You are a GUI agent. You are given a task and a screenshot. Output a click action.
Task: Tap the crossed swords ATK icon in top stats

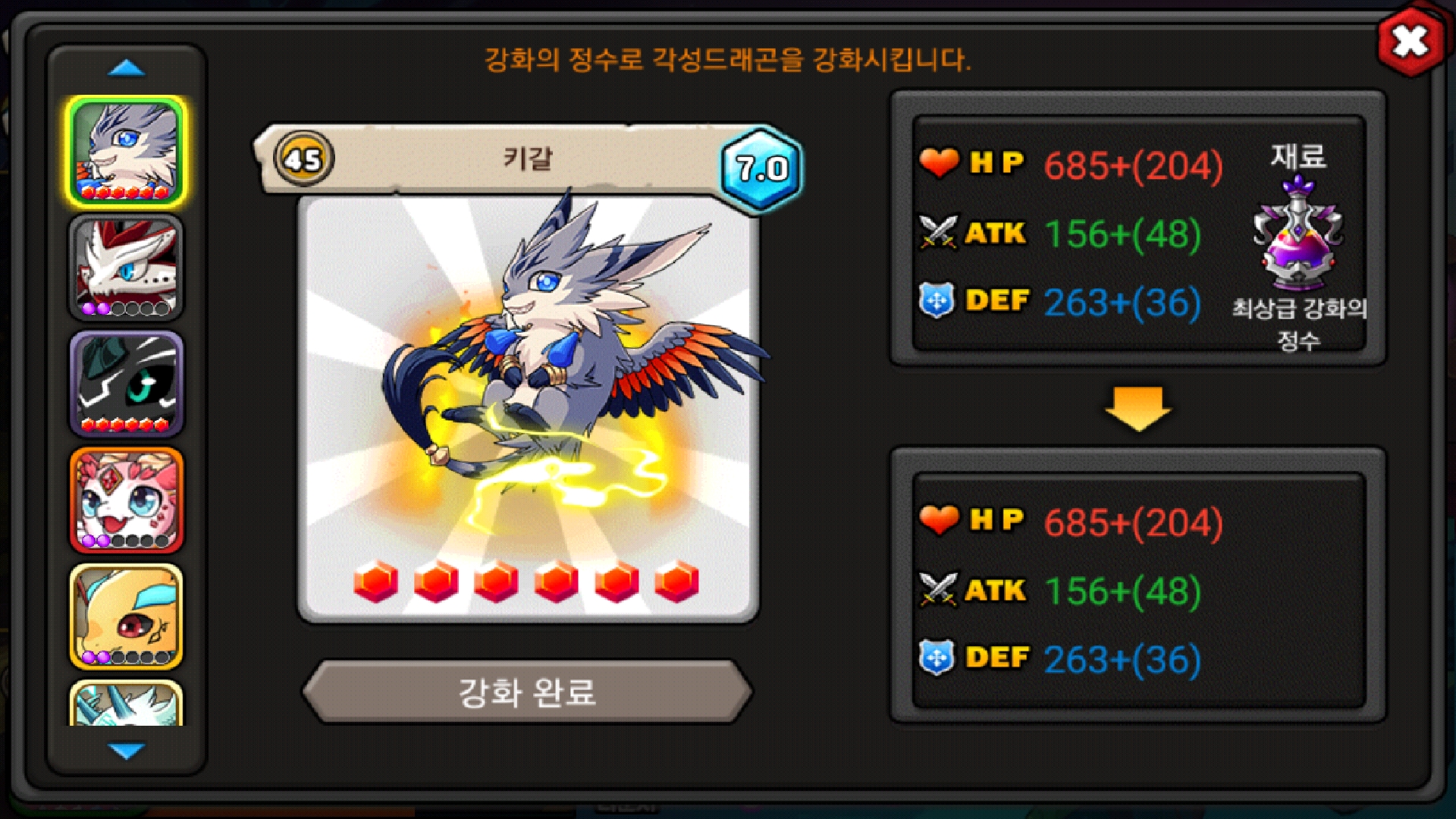(938, 232)
